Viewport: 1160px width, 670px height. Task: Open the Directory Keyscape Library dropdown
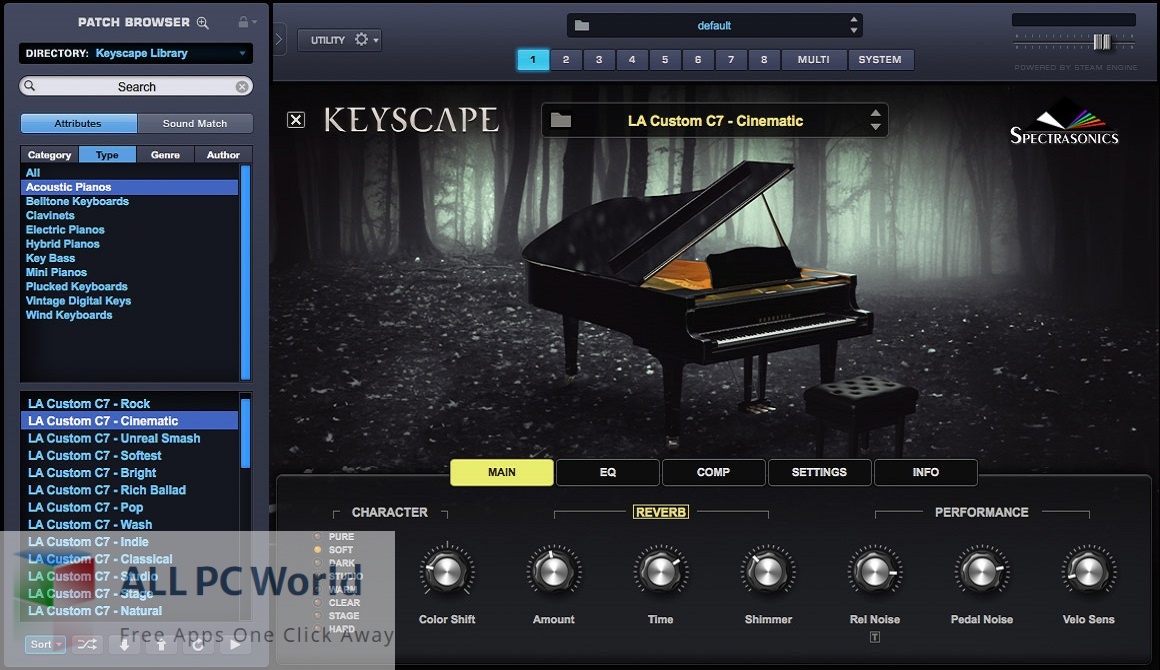click(x=135, y=53)
